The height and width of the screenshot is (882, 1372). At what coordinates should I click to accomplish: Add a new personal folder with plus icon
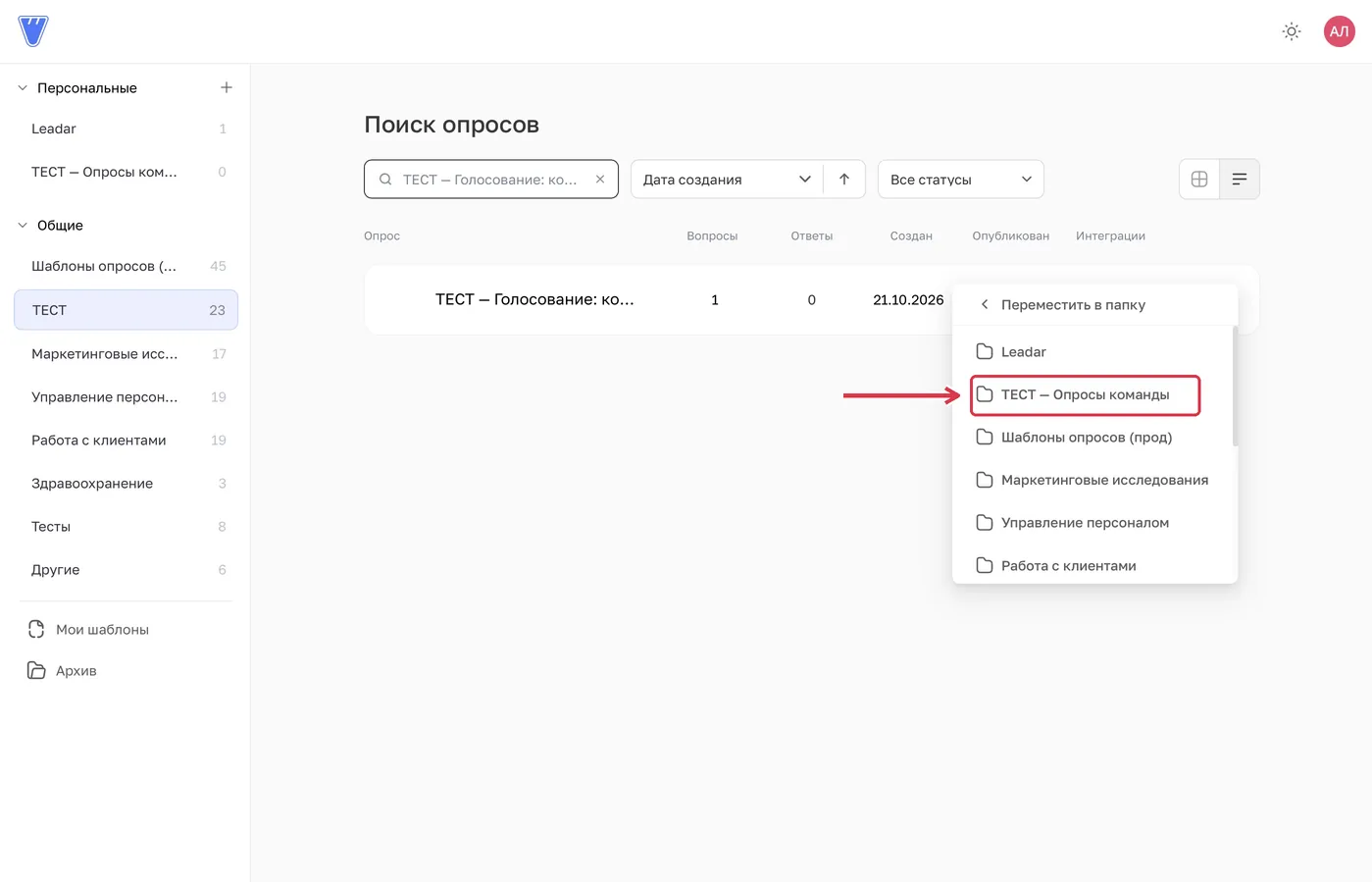pyautogui.click(x=227, y=87)
